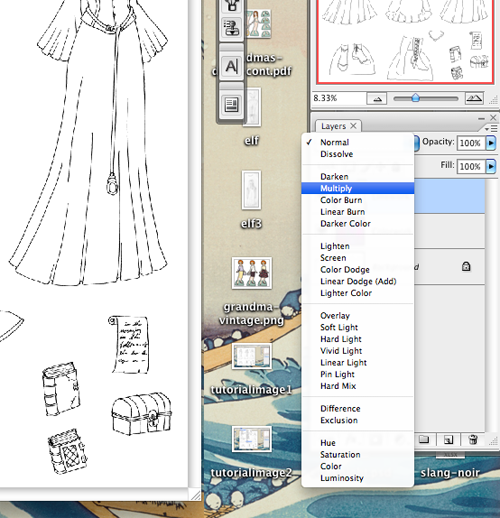The image size is (500, 518).
Task: Choose Darker Color blend mode
Action: pyautogui.click(x=357, y=223)
